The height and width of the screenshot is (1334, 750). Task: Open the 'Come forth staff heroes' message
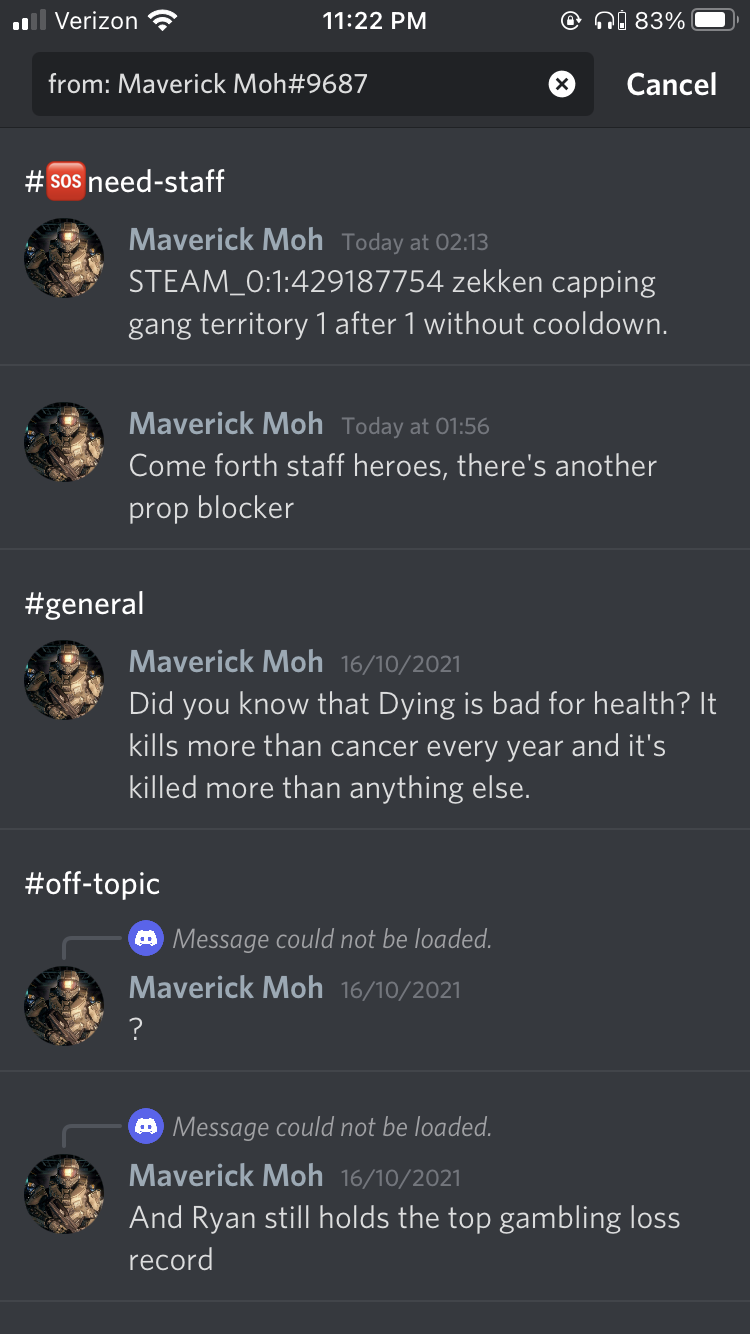pyautogui.click(x=393, y=487)
